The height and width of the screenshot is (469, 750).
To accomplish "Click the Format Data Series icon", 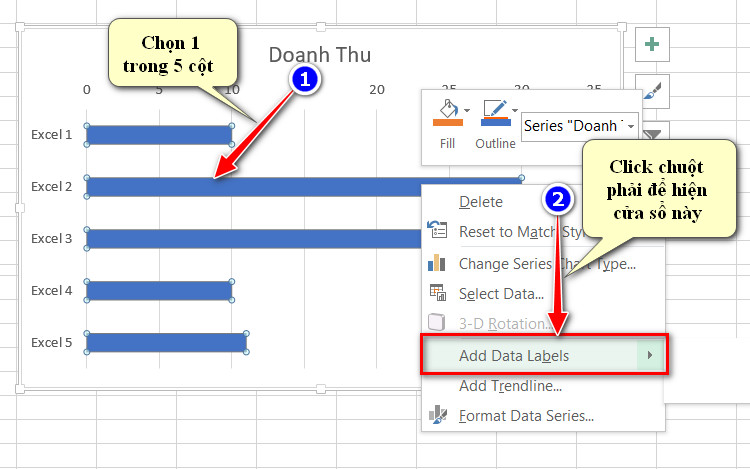I will tap(438, 414).
